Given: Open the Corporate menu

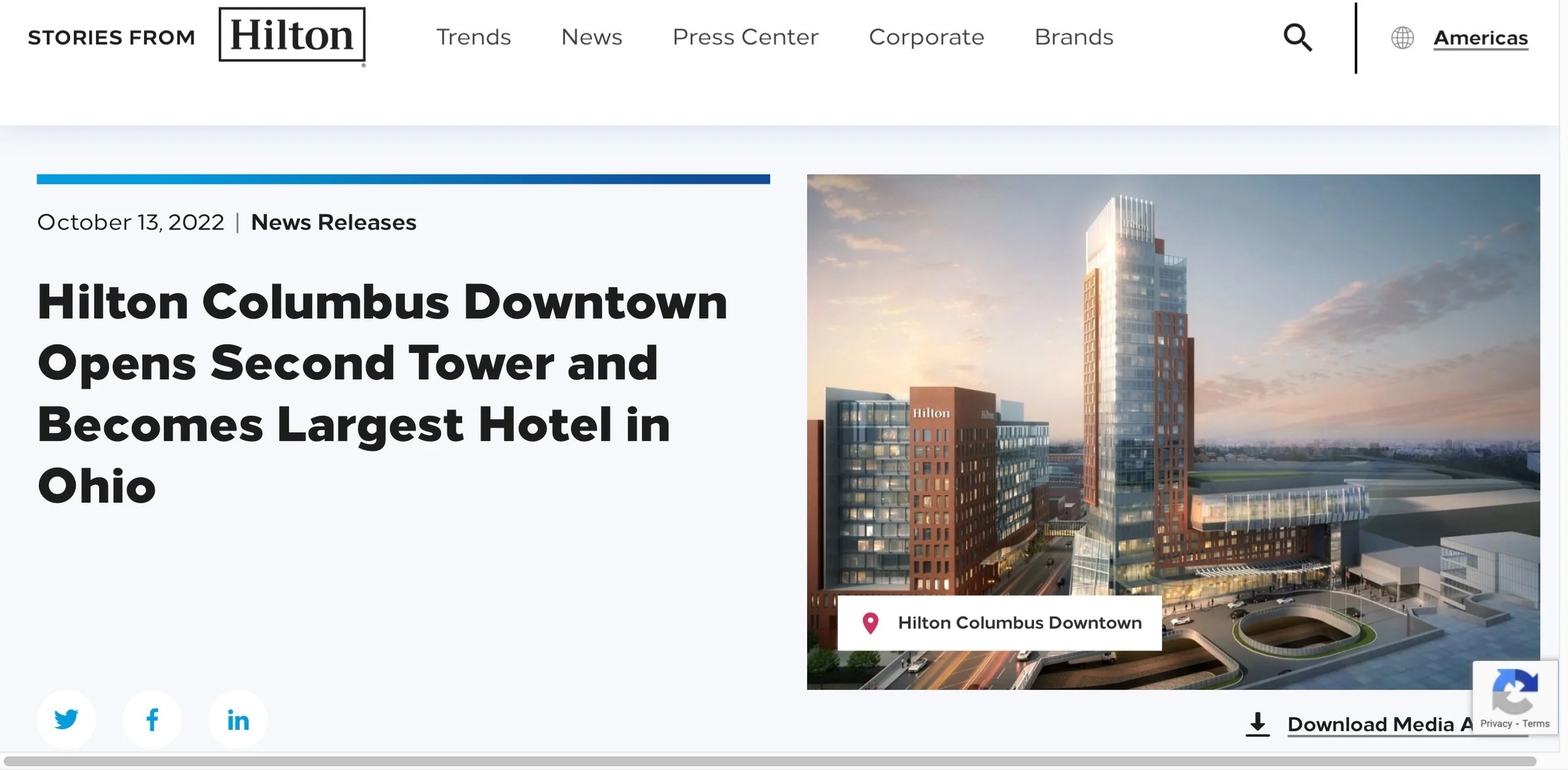Looking at the screenshot, I should (x=926, y=37).
